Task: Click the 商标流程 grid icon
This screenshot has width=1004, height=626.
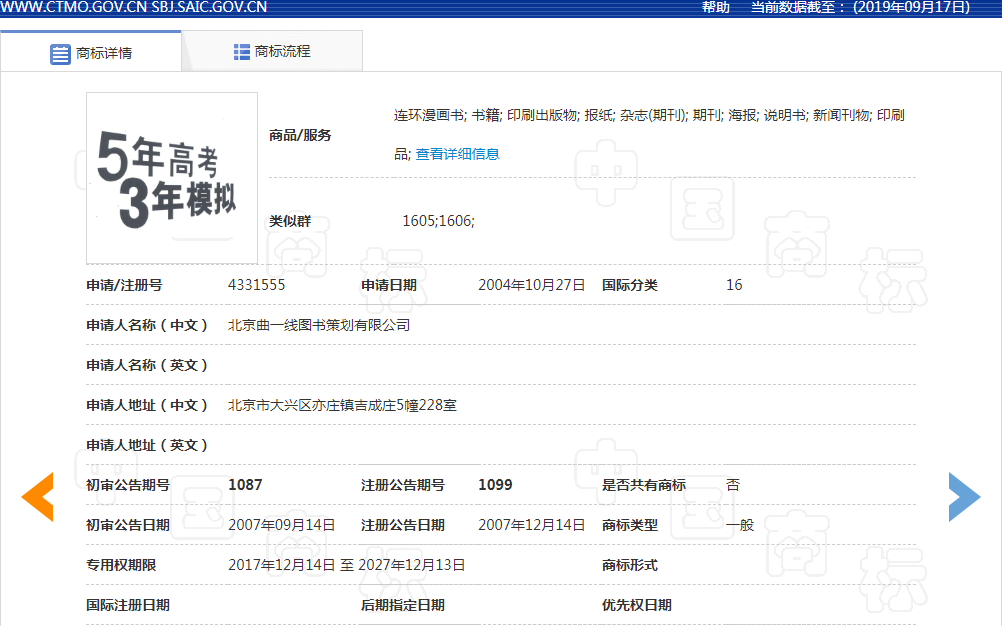Action: pos(241,52)
